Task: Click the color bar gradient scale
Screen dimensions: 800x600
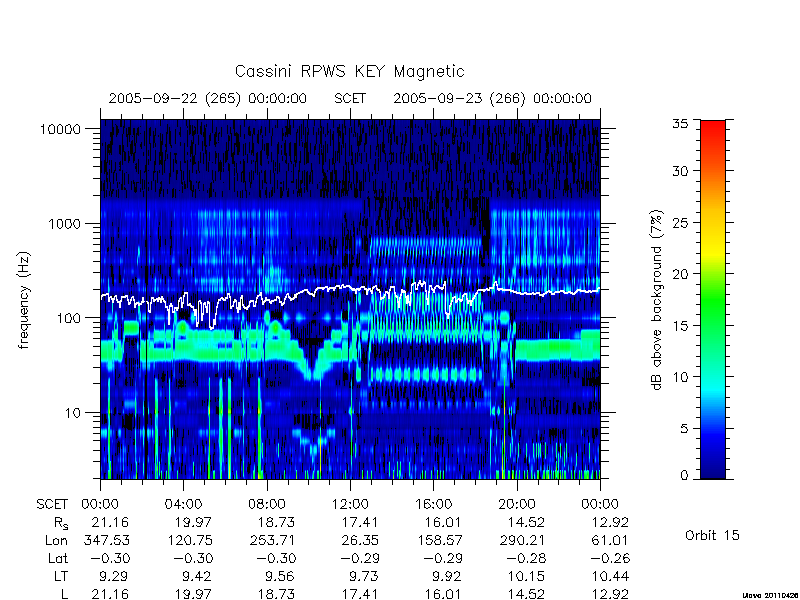Action: click(x=713, y=299)
